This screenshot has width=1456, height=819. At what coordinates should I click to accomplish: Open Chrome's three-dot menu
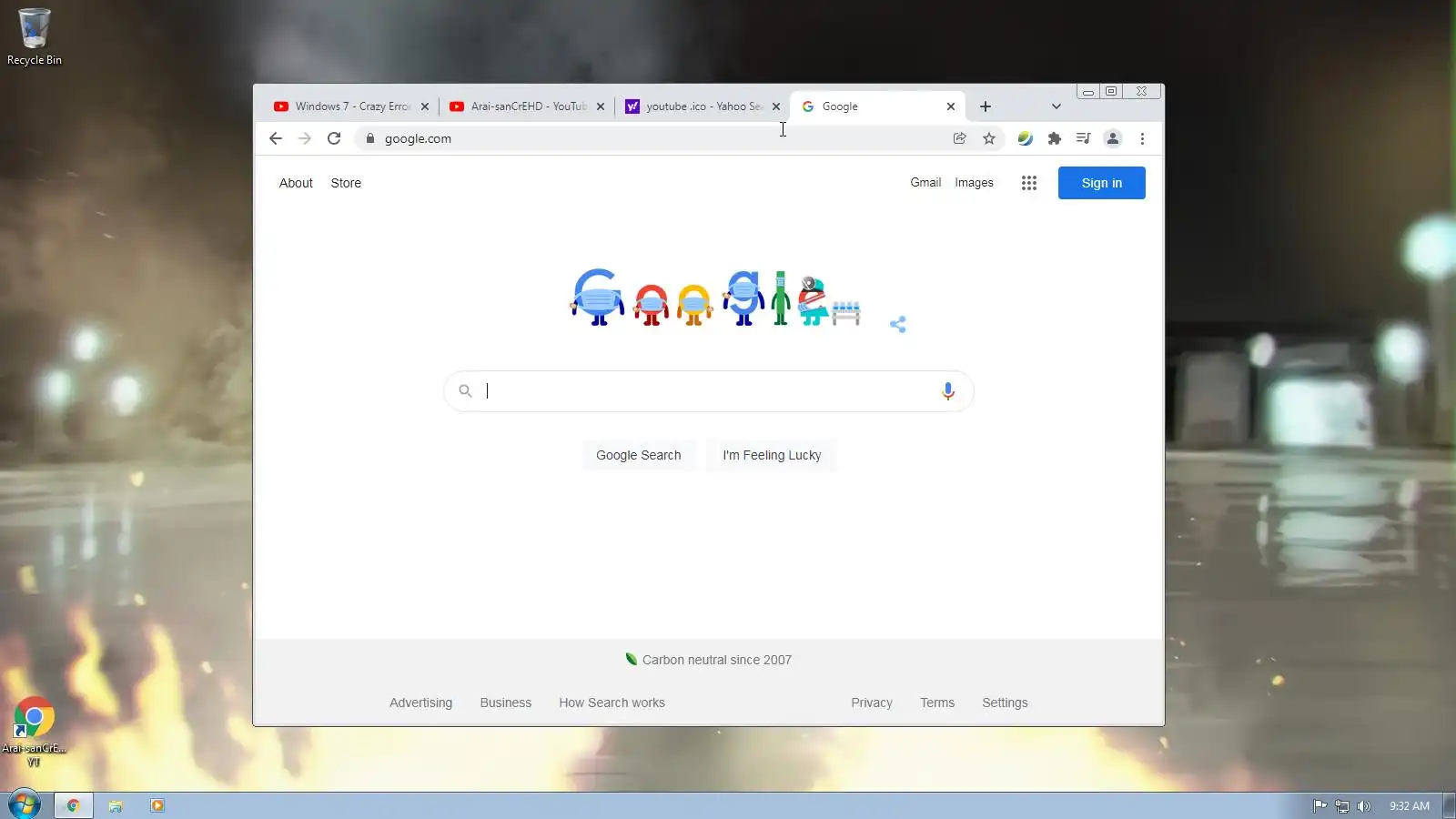1142,138
